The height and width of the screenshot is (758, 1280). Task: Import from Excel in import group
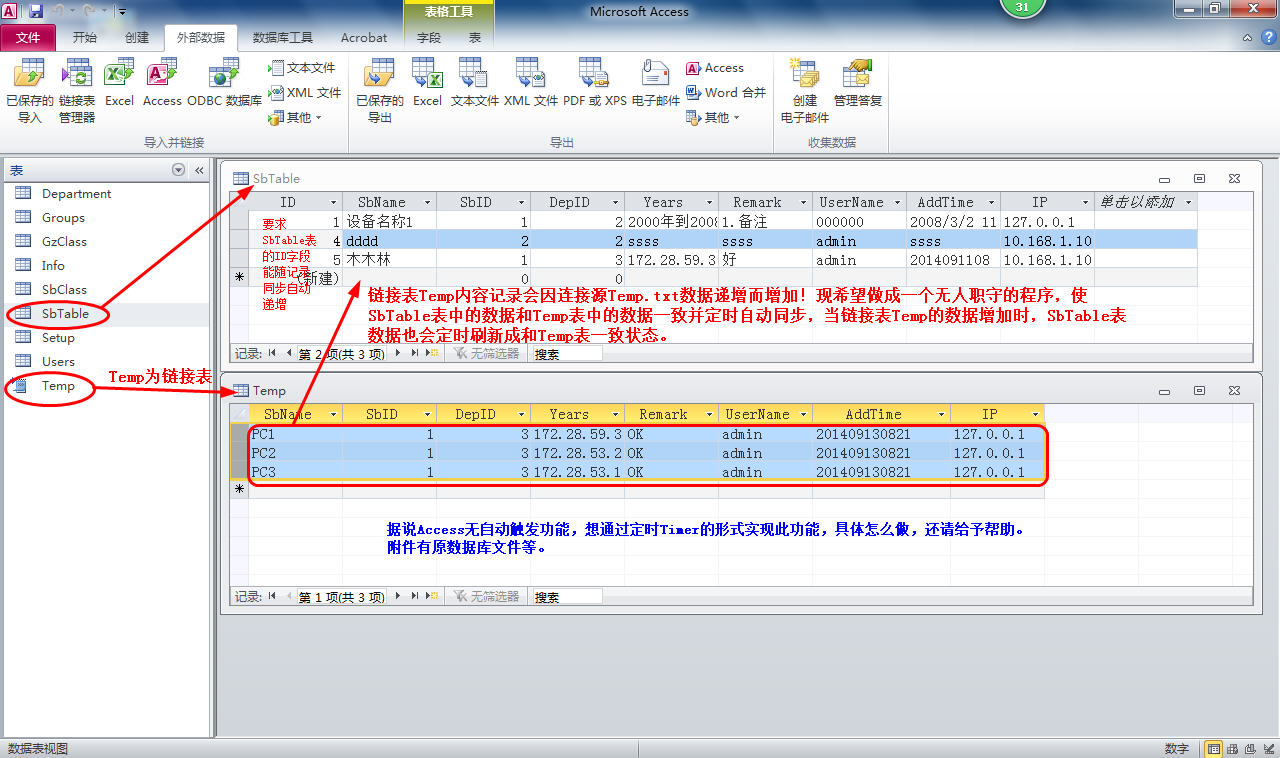[119, 82]
